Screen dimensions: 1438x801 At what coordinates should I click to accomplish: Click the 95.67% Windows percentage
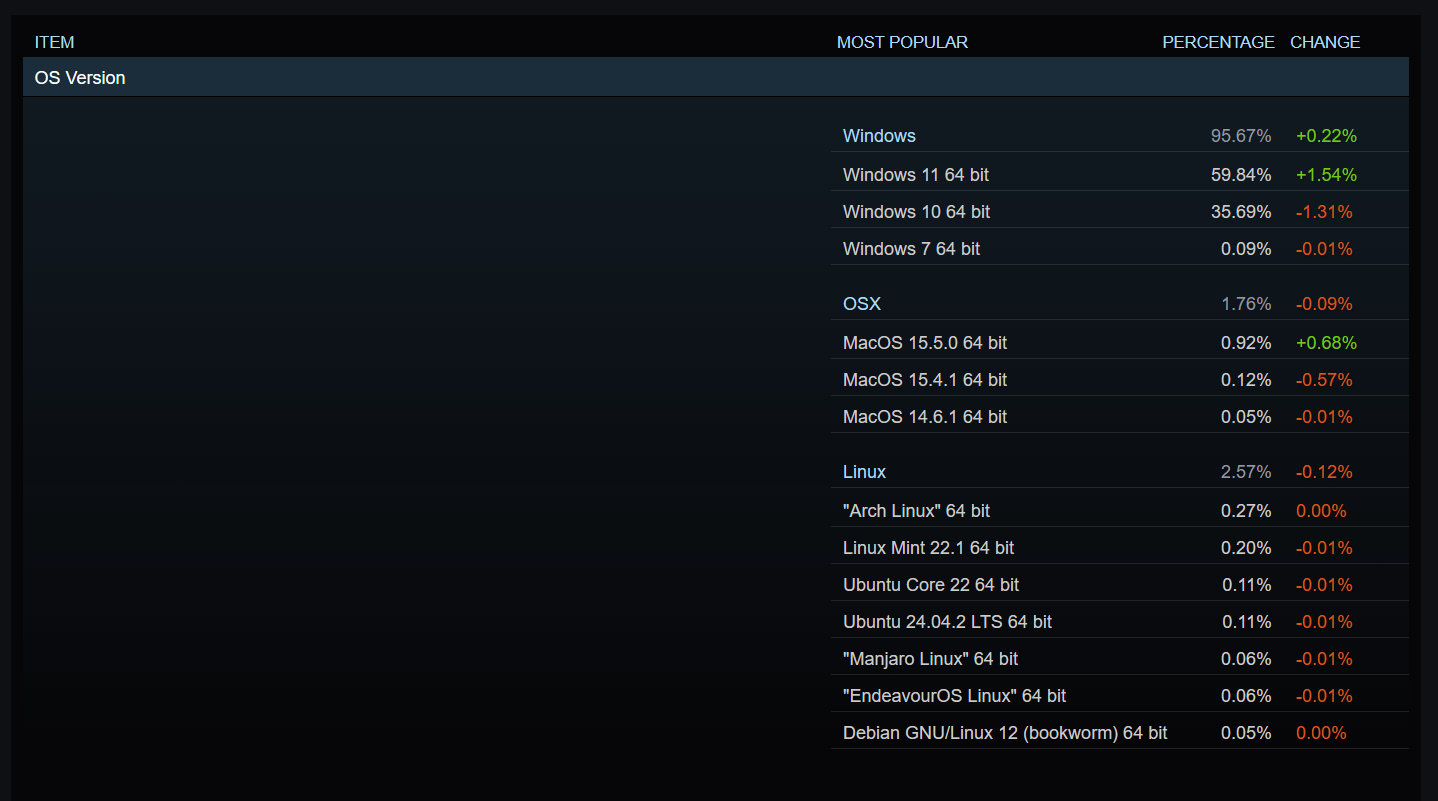coord(1241,136)
